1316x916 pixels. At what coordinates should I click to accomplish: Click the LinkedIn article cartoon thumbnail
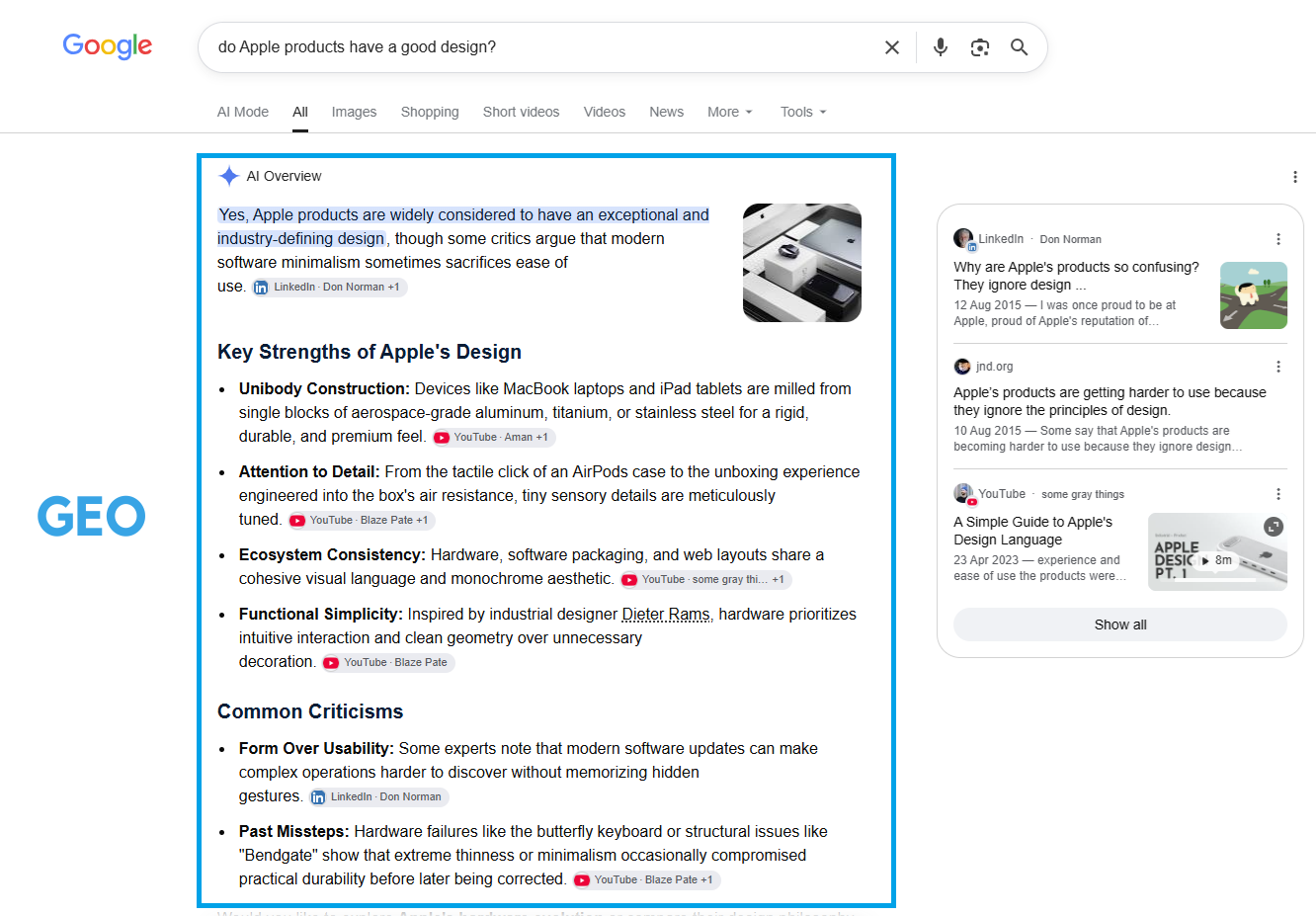coord(1254,295)
